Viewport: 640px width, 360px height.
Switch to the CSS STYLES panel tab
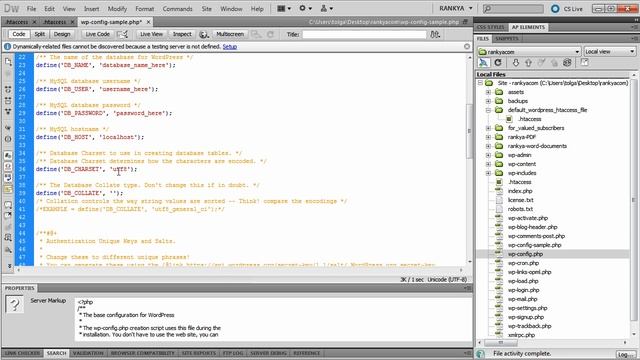tap(491, 27)
